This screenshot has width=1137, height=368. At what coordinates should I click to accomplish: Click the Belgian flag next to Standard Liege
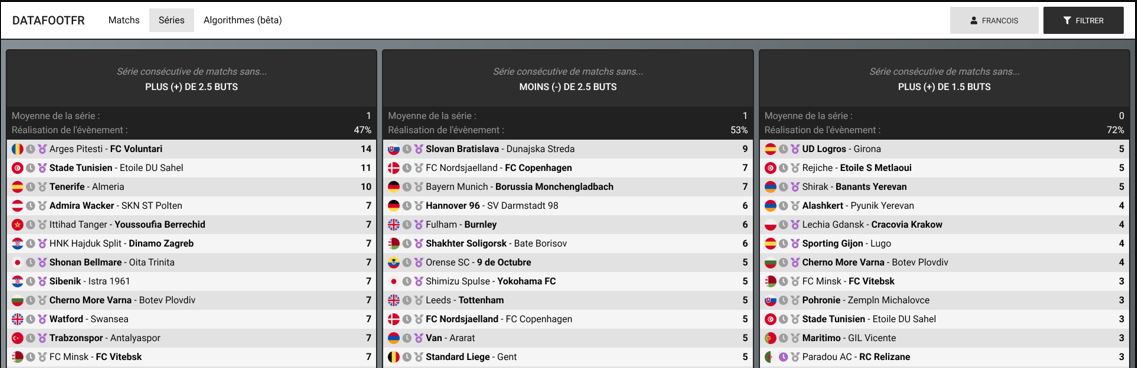394,357
